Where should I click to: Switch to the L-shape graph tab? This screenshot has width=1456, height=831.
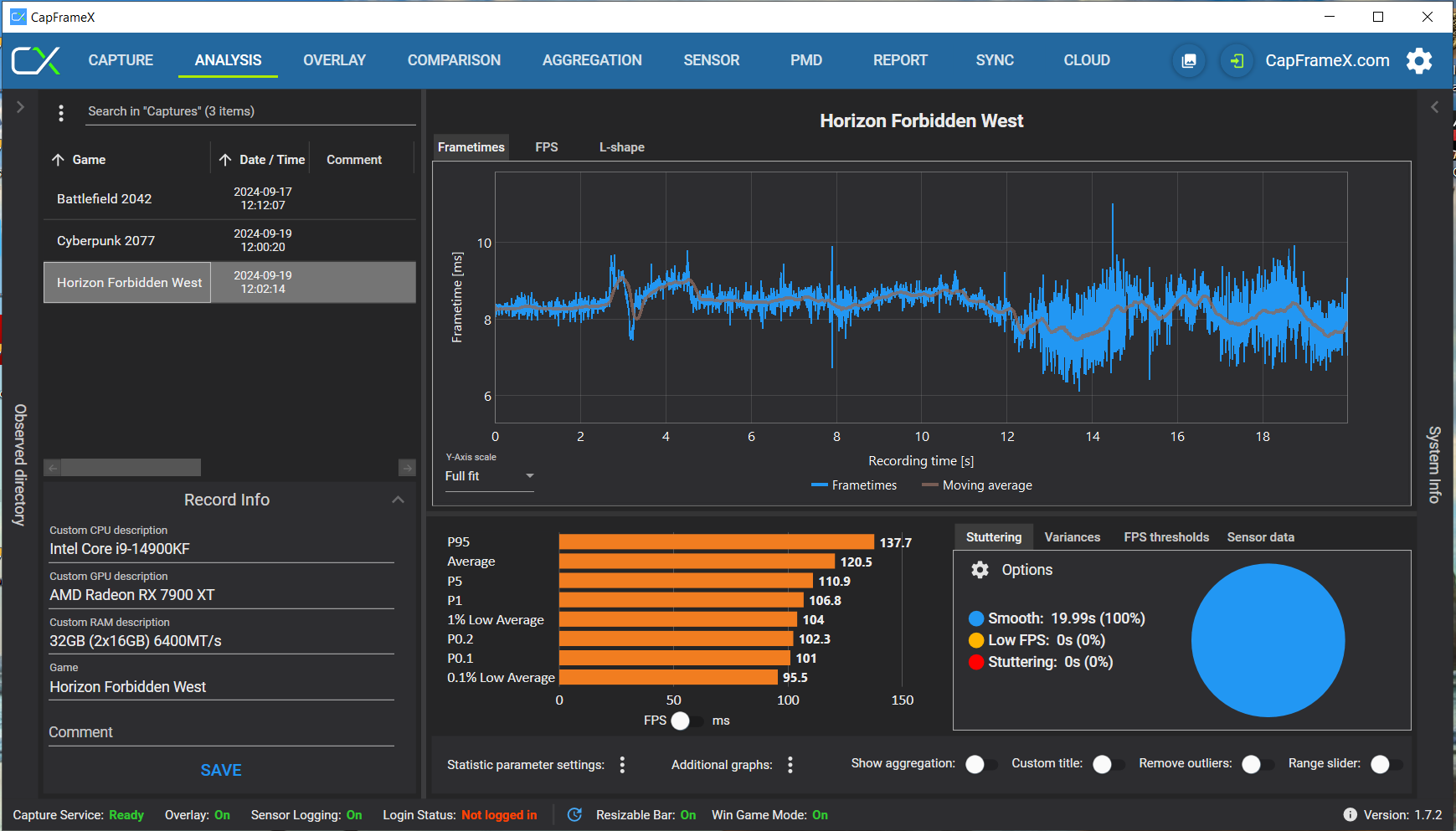tap(622, 147)
